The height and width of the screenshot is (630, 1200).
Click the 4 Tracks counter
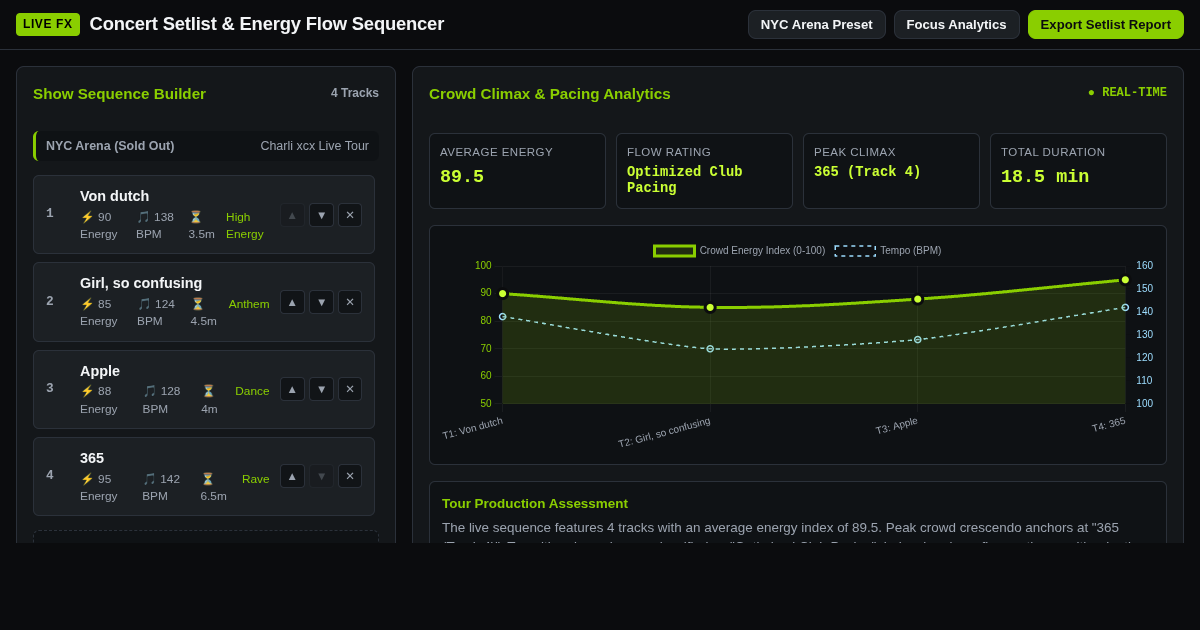(355, 93)
